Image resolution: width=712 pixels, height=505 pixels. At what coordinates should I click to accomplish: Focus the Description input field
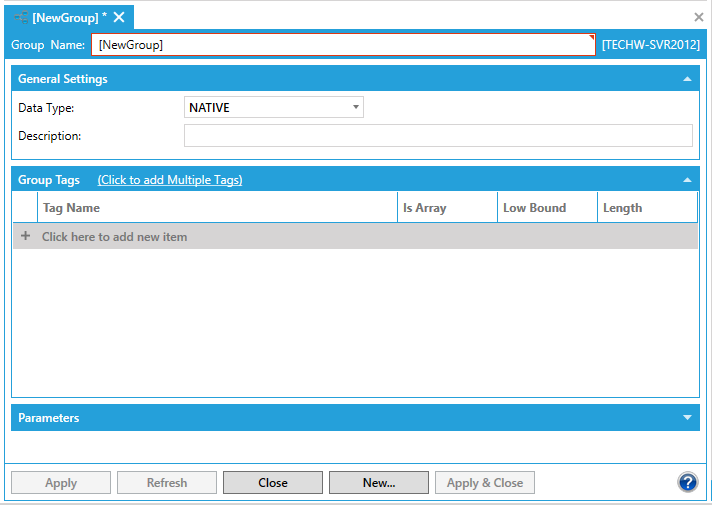click(438, 136)
